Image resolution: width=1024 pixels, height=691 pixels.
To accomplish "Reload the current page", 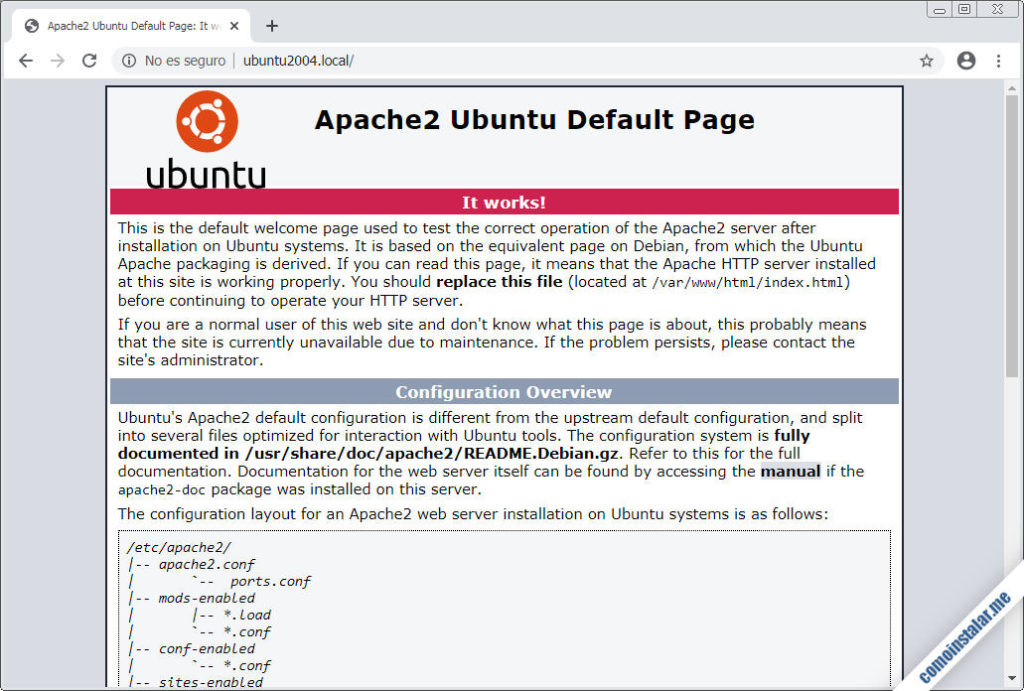I will 89,60.
